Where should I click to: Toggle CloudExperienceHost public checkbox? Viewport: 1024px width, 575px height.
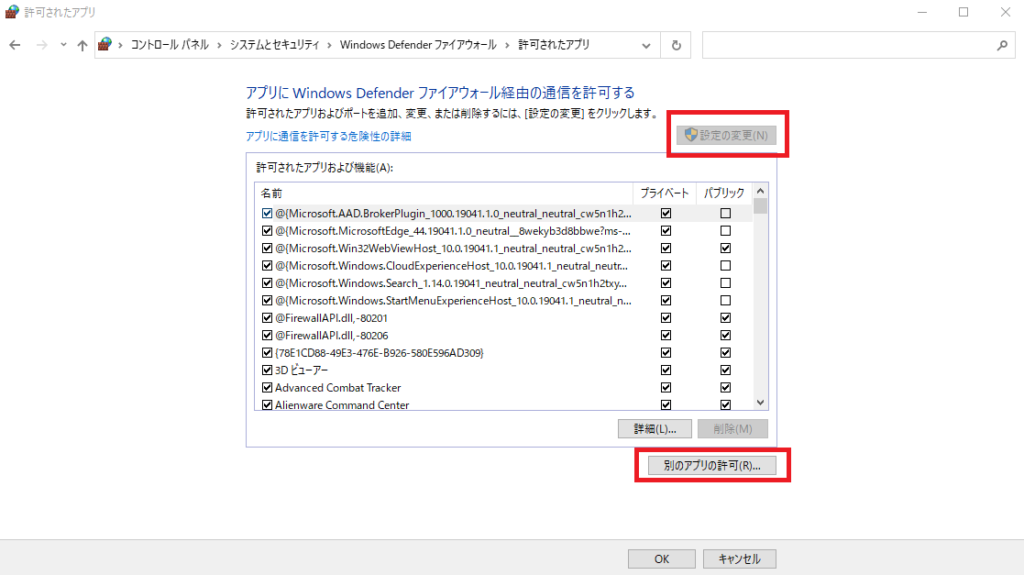tap(726, 265)
